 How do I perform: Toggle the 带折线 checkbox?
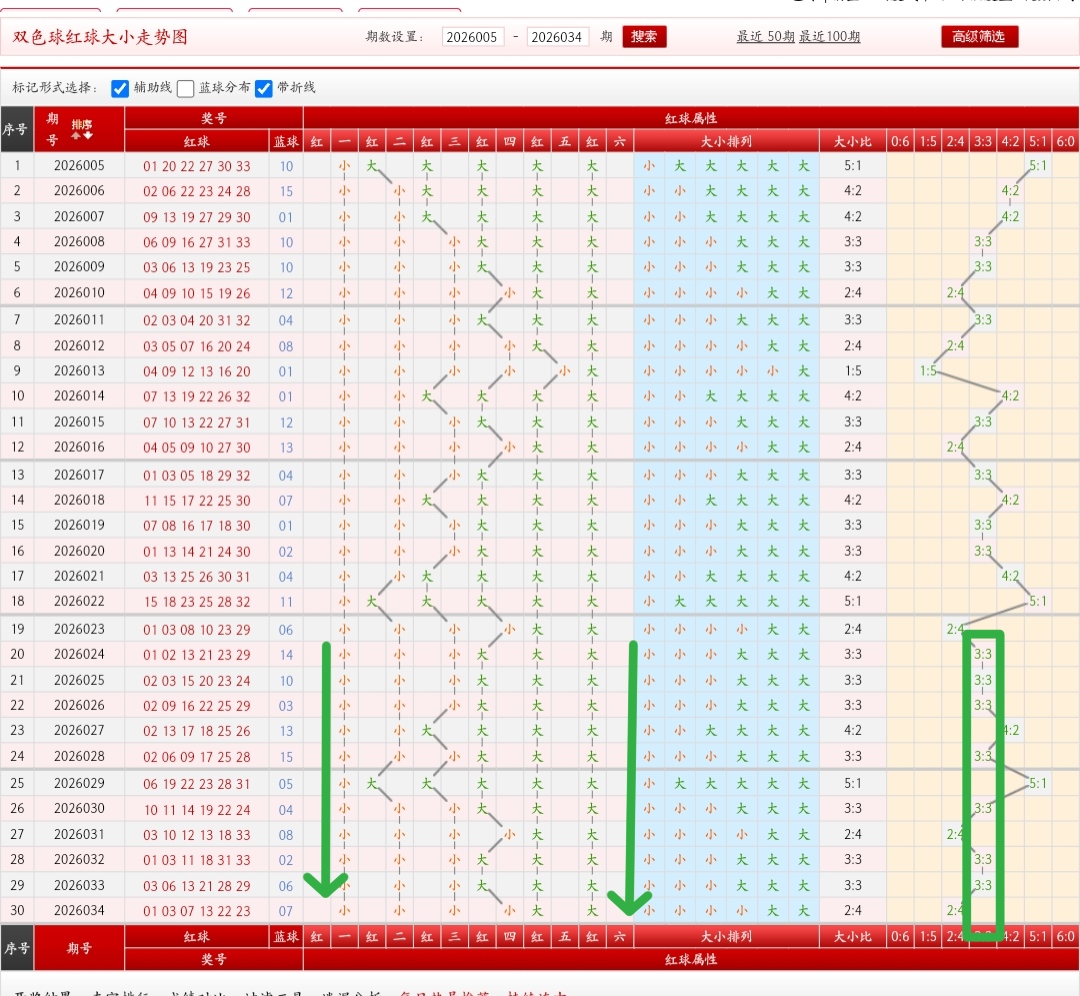pos(264,88)
